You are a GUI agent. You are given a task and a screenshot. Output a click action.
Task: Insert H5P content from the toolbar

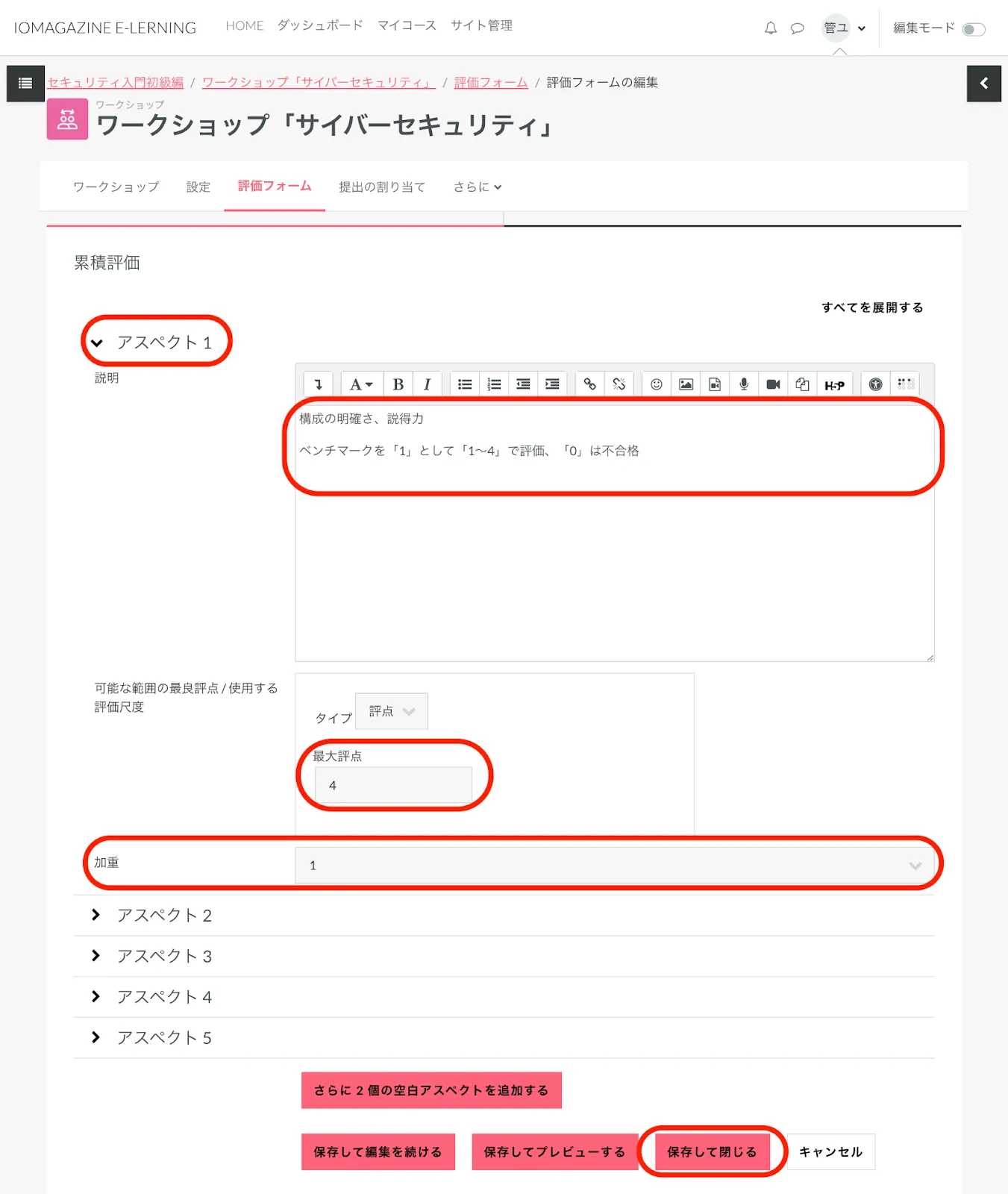pyautogui.click(x=833, y=385)
